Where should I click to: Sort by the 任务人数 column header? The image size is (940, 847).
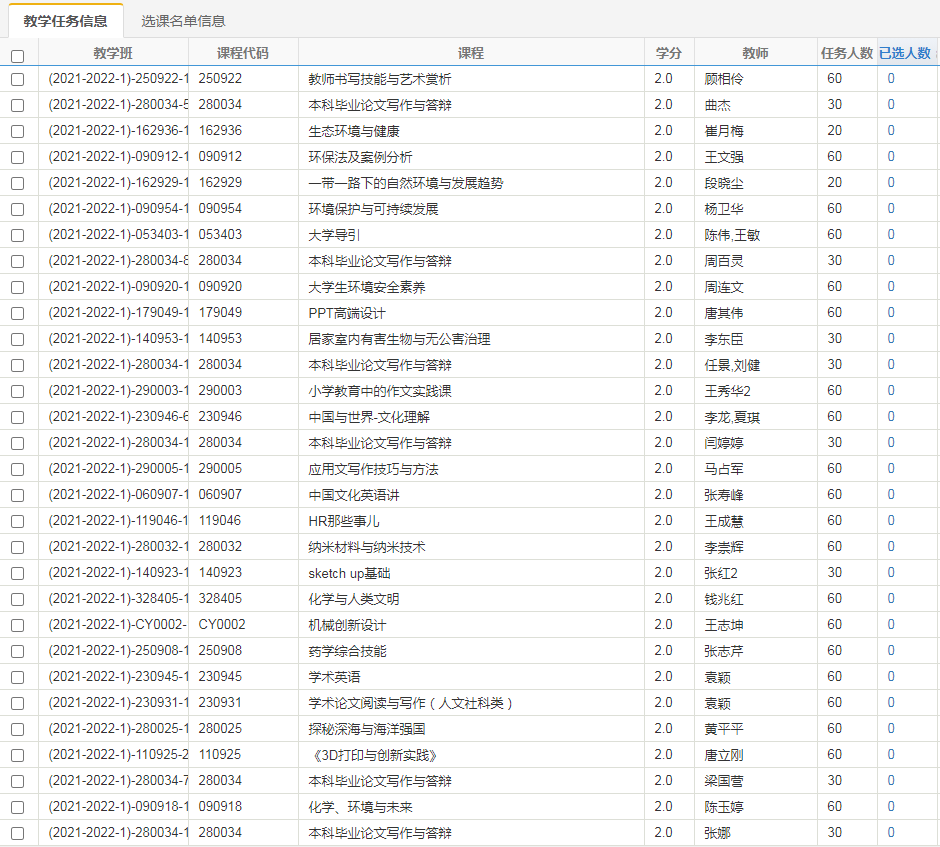[x=846, y=53]
